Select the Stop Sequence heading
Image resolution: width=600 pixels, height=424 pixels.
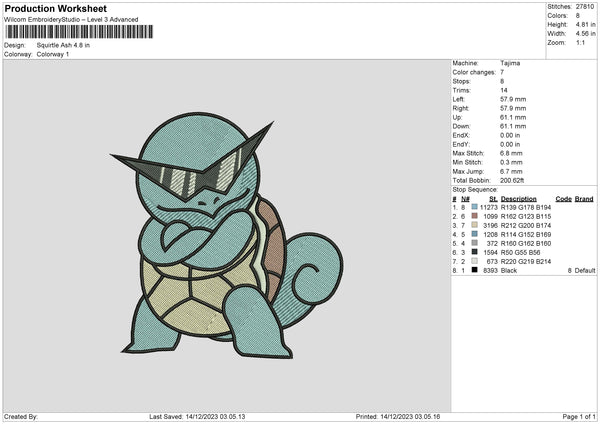(x=474, y=189)
